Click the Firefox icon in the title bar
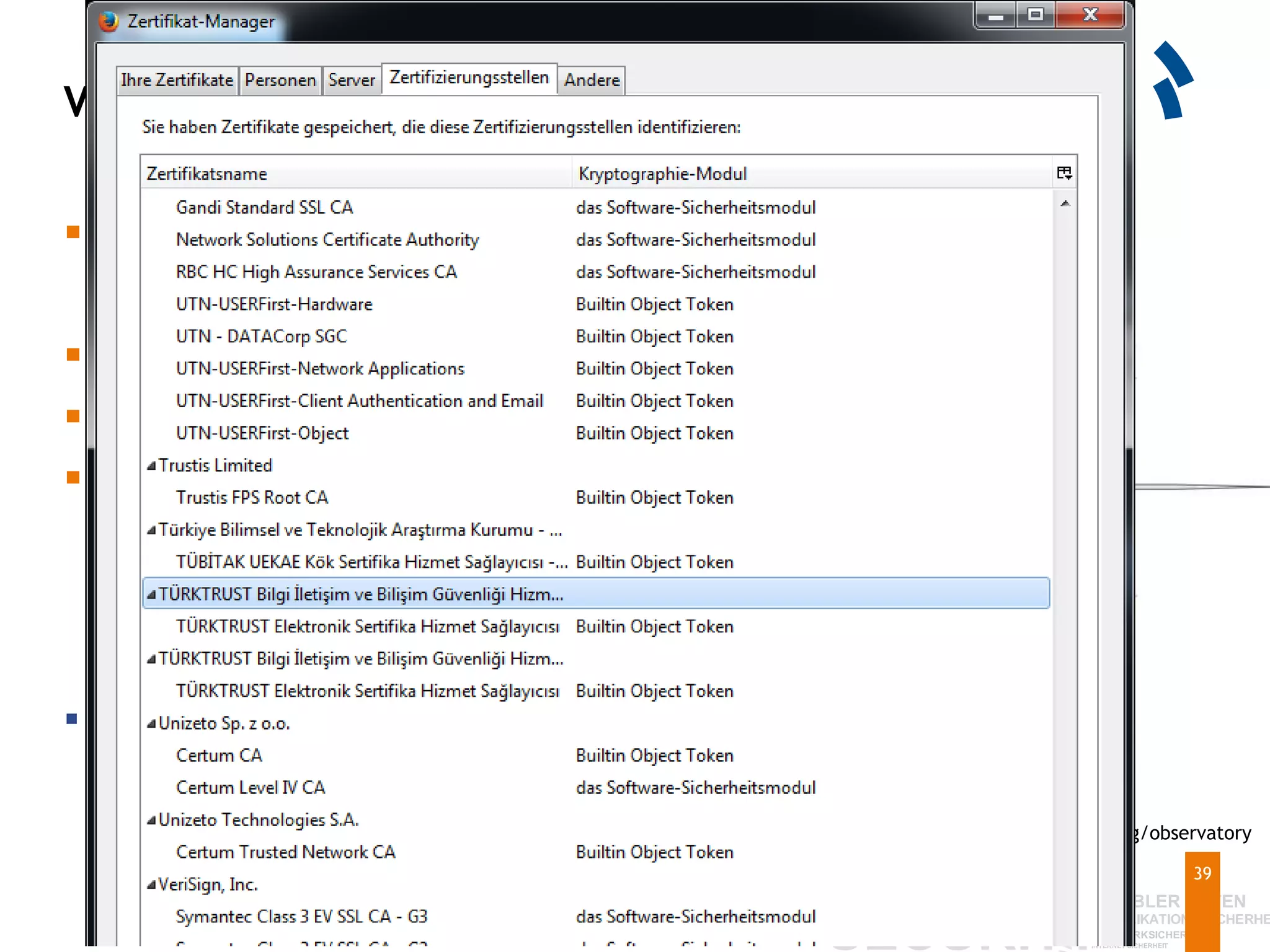 tap(109, 22)
